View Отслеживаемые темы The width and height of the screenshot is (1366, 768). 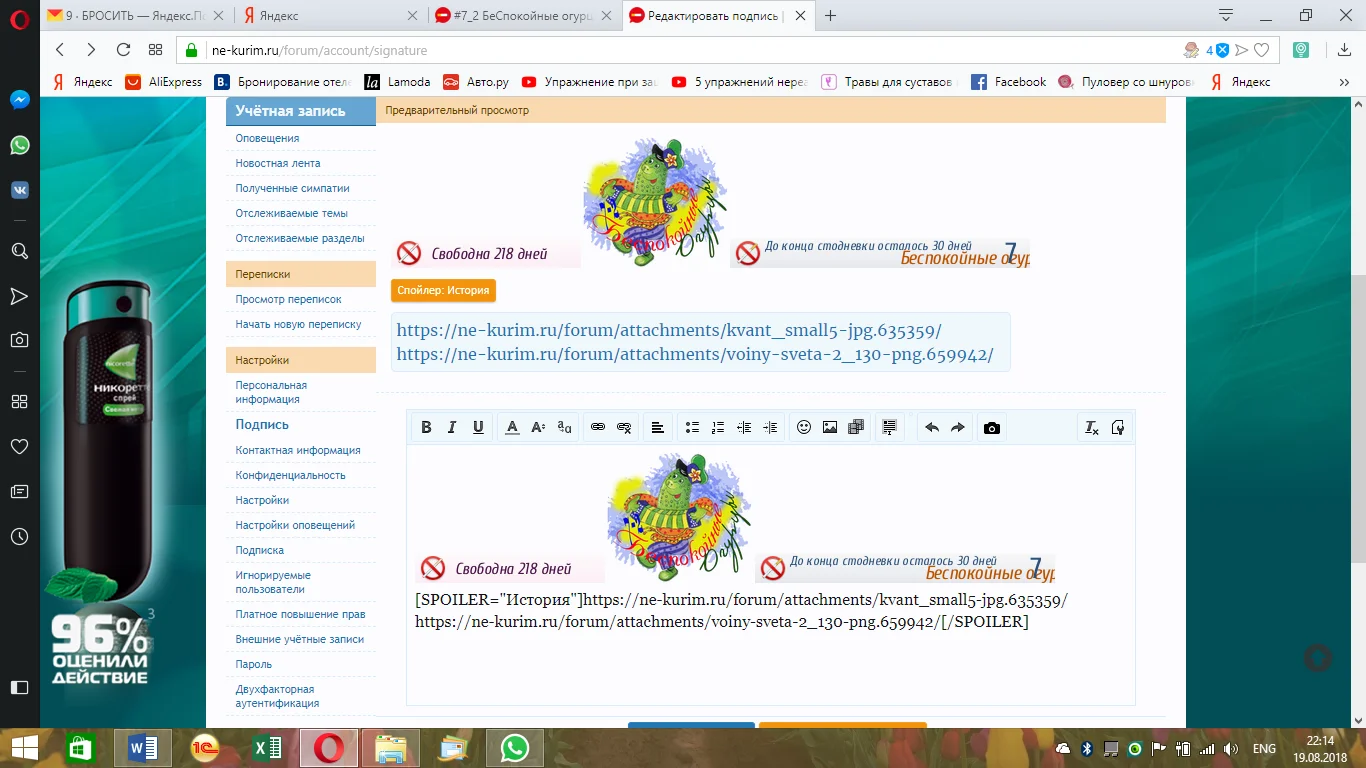pos(291,213)
